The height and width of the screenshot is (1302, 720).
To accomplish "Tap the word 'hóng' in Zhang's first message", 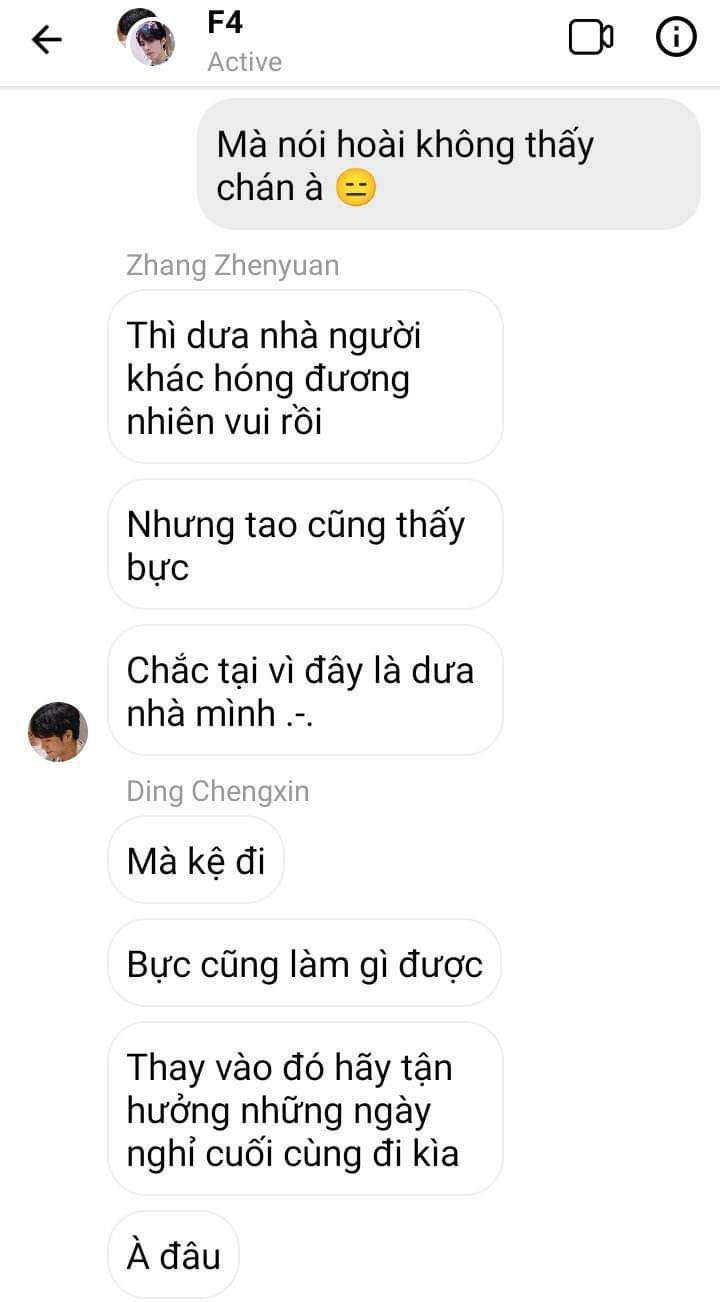I will 266,380.
